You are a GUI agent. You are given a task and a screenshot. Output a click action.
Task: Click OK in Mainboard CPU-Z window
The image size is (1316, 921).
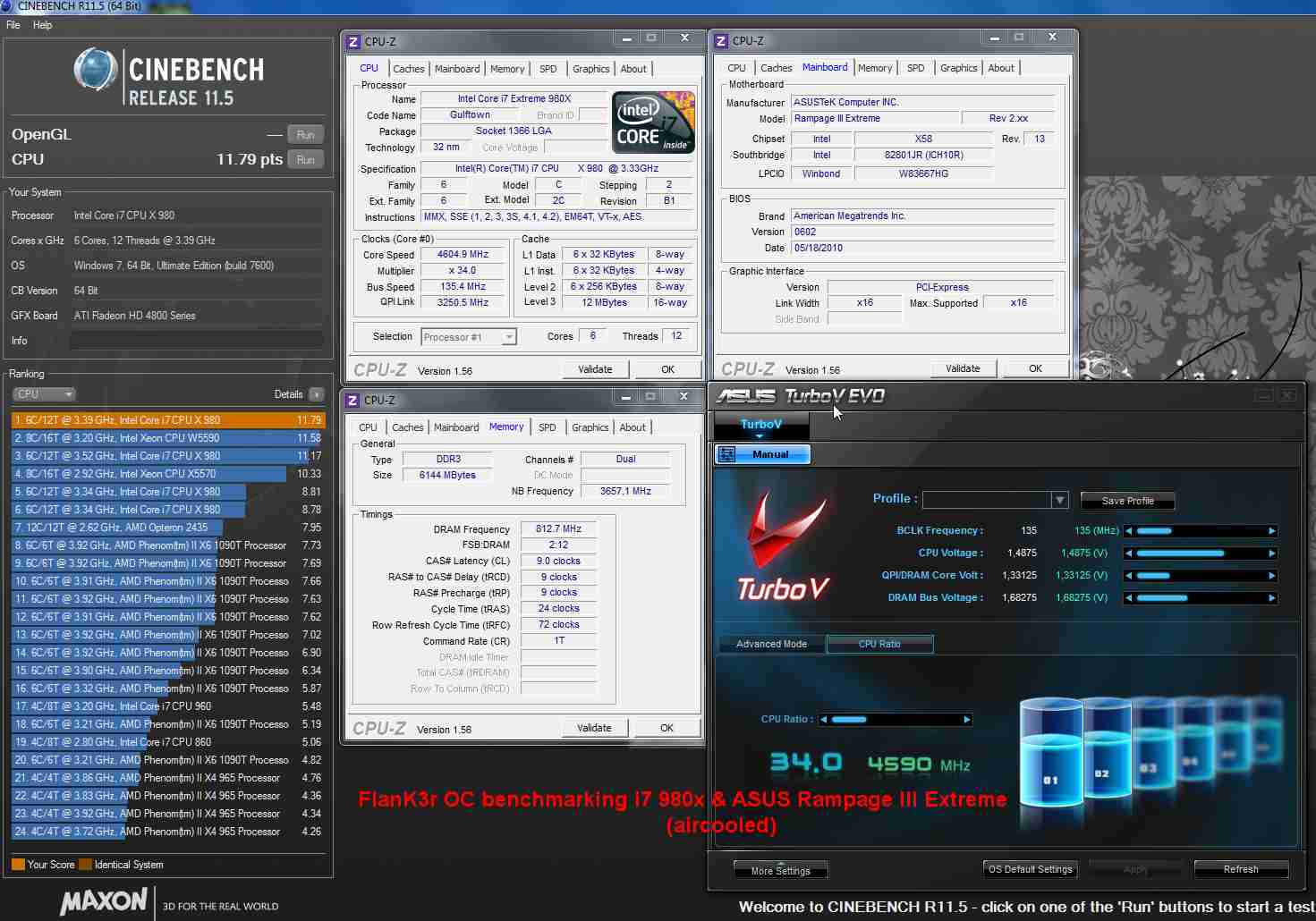click(1035, 368)
